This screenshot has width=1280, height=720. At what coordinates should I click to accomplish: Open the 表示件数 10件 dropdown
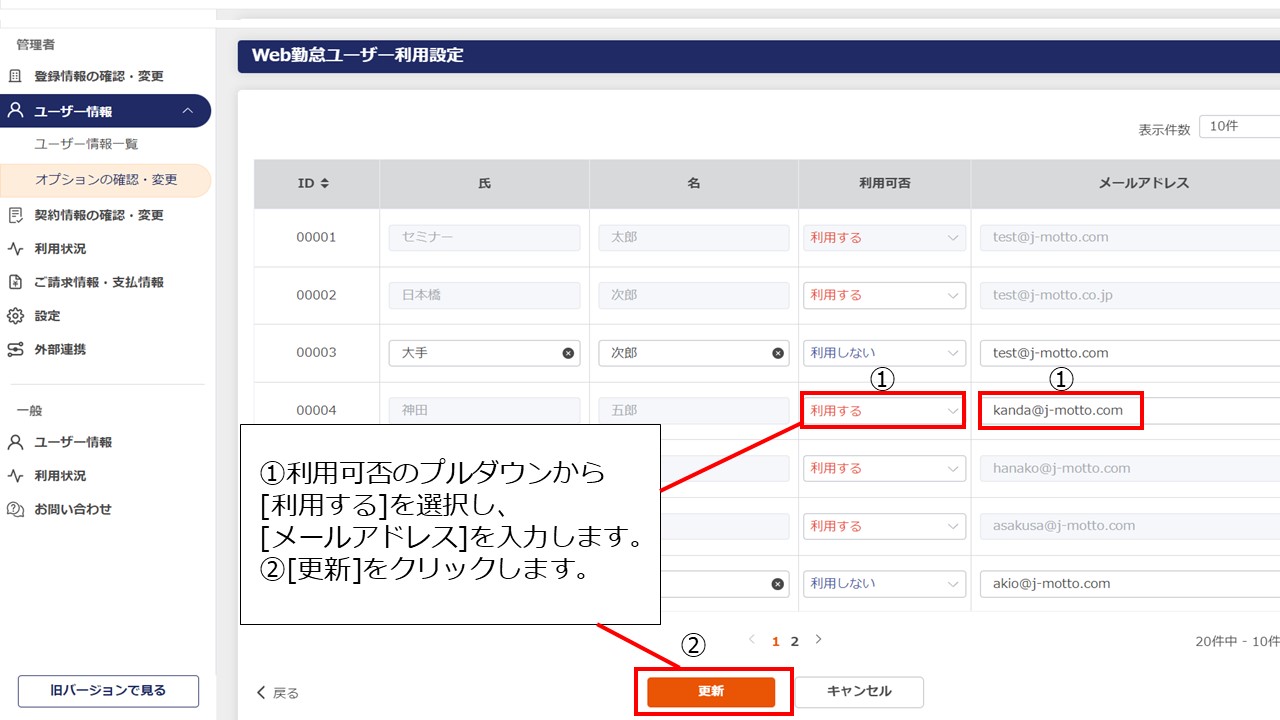click(1240, 127)
